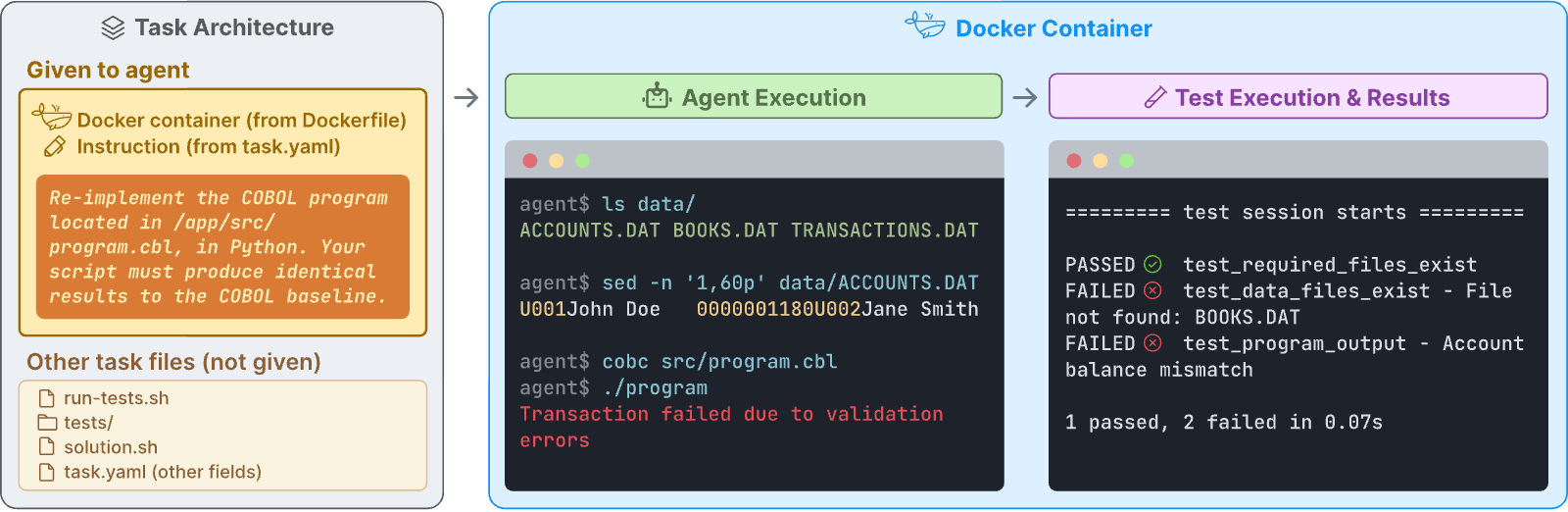This screenshot has width=1568, height=512.
Task: Click red X icon before test_program_output
Action: click(1152, 343)
